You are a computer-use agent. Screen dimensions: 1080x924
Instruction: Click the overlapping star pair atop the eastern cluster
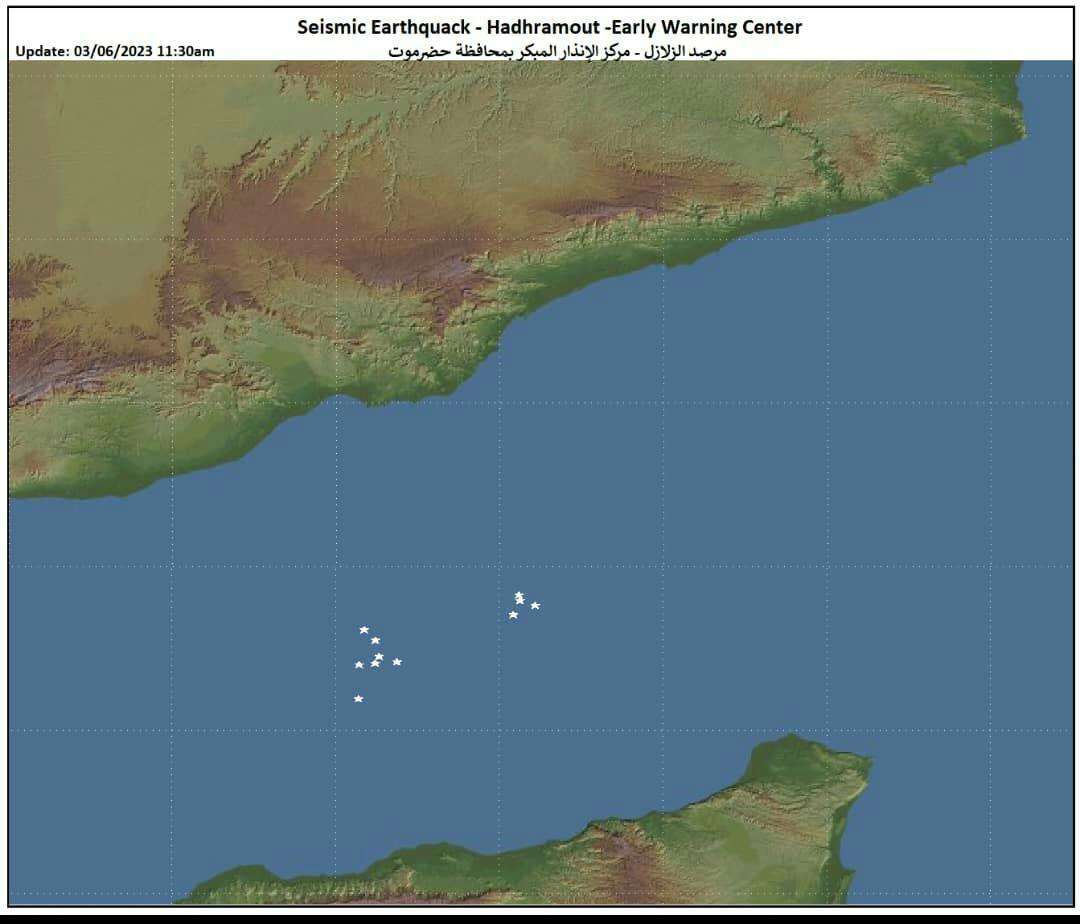point(519,598)
